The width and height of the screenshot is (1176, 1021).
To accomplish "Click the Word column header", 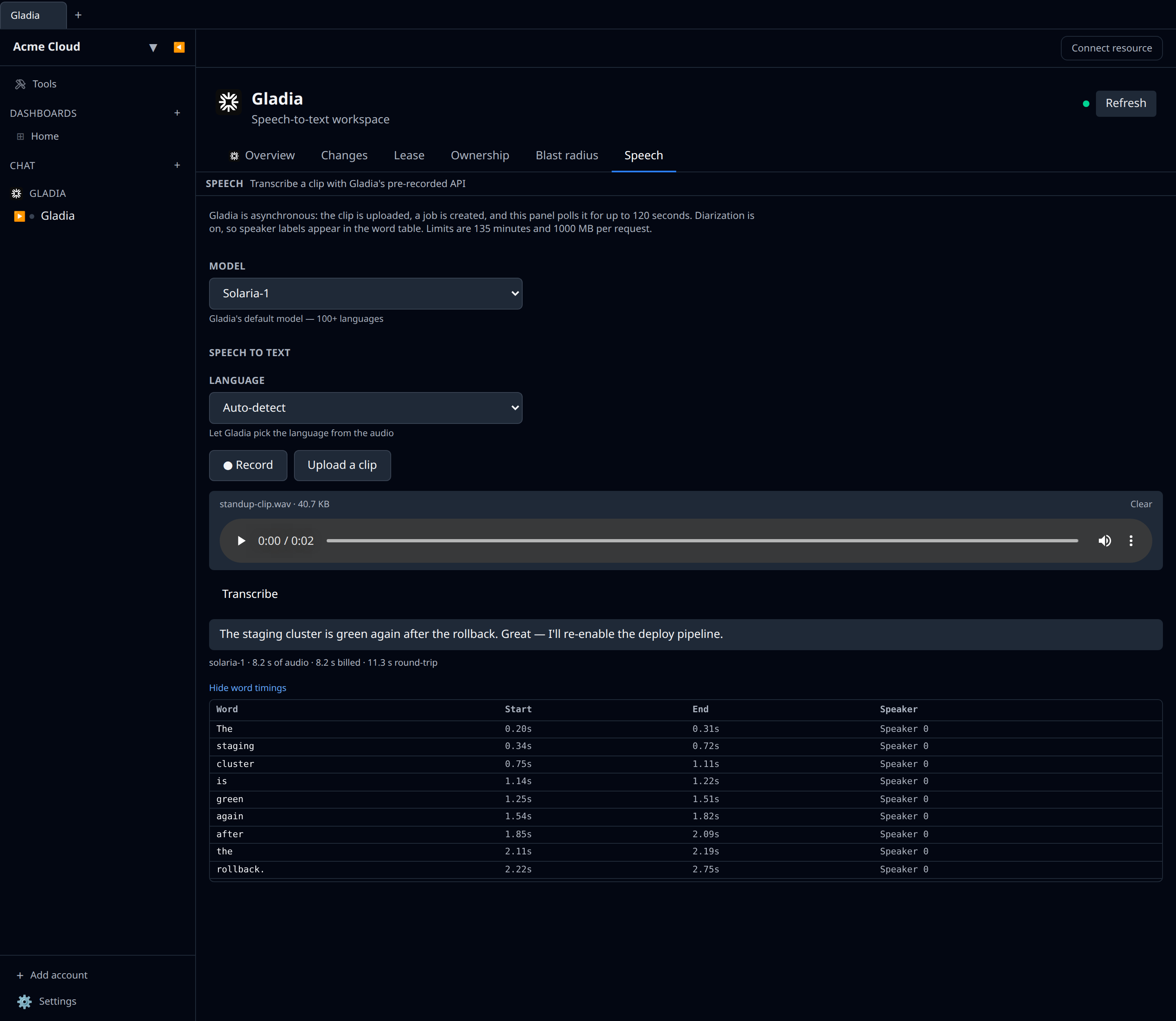I will (227, 709).
